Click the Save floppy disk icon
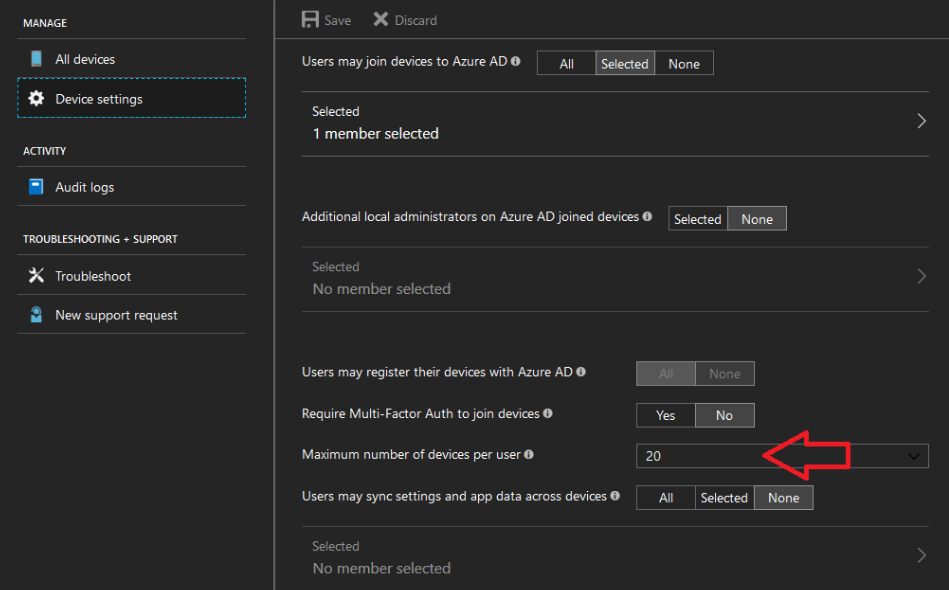This screenshot has height=590, width=949. click(x=310, y=19)
